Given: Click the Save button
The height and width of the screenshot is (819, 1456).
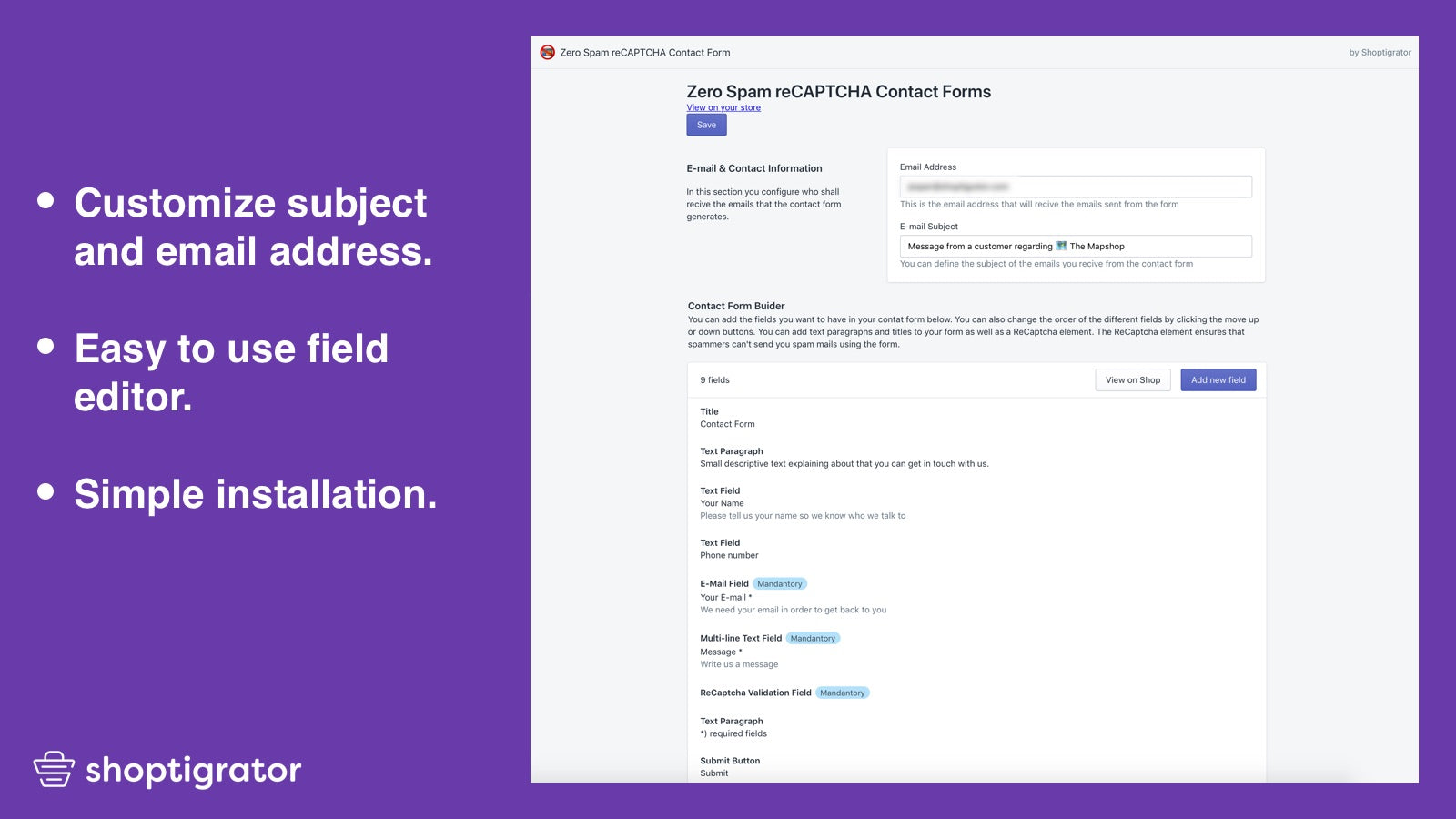Looking at the screenshot, I should [706, 125].
